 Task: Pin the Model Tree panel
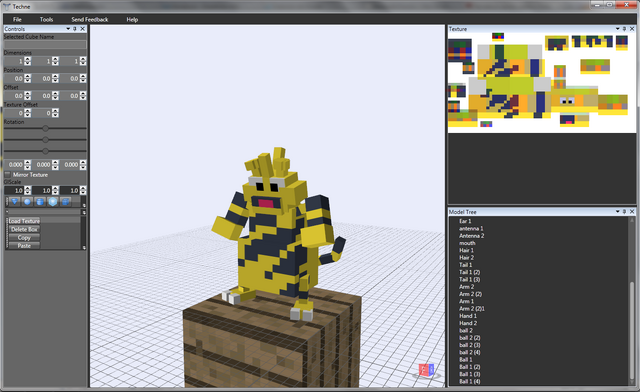(624, 212)
